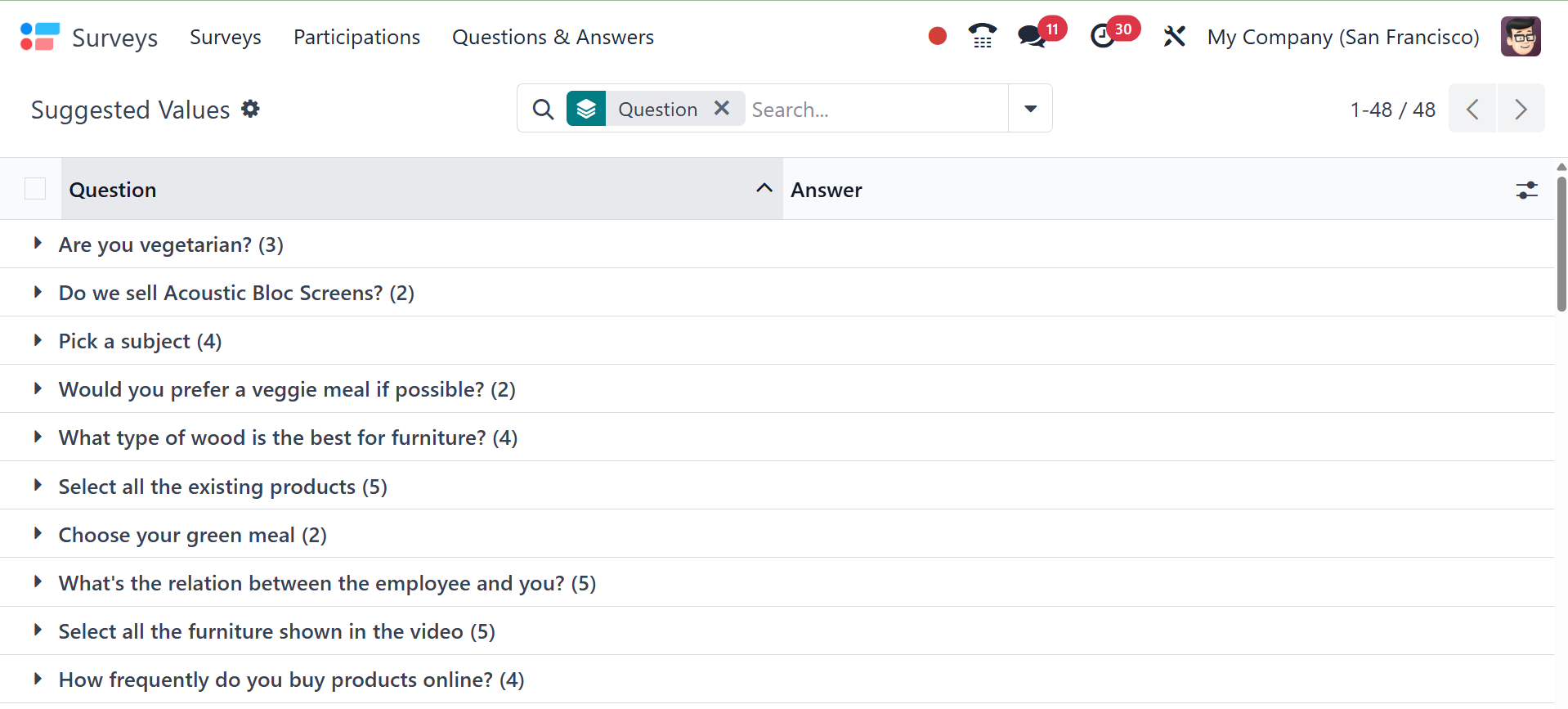Click the Suggested Values gear icon
Screen dimensions: 1568x709
point(250,109)
